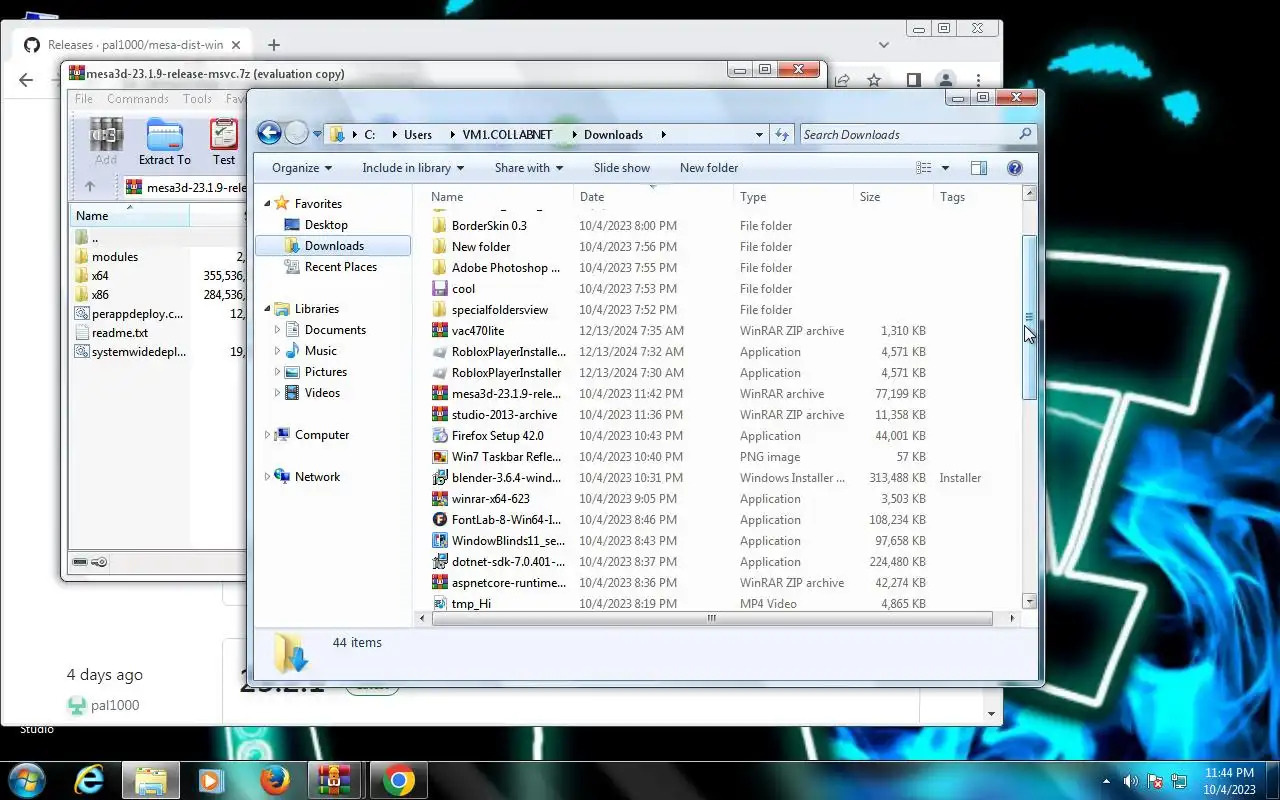1280x800 pixels.
Task: Expand the Documents library node
Action: click(x=277, y=330)
